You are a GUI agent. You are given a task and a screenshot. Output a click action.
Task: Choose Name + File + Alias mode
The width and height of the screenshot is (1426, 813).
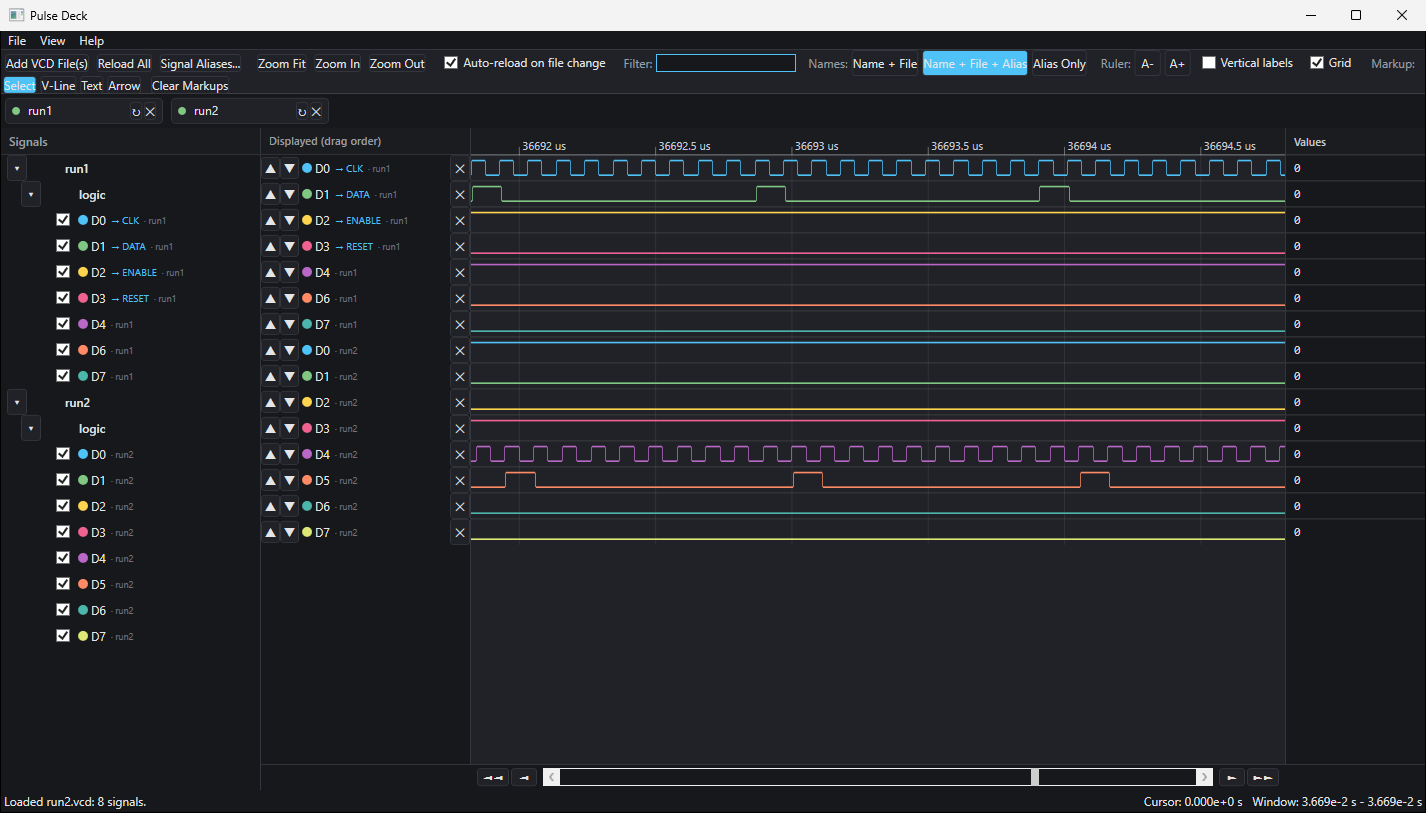click(975, 64)
